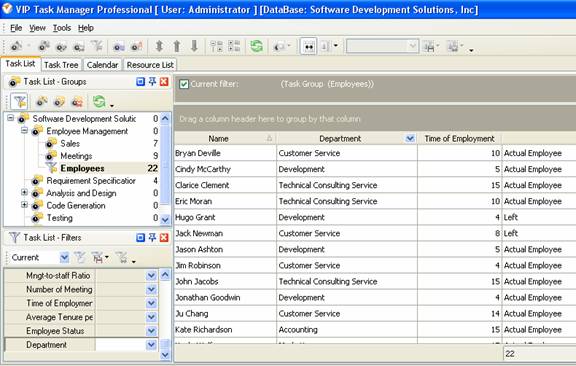Select the Testing group in tree
The height and width of the screenshot is (366, 576).
click(x=60, y=218)
